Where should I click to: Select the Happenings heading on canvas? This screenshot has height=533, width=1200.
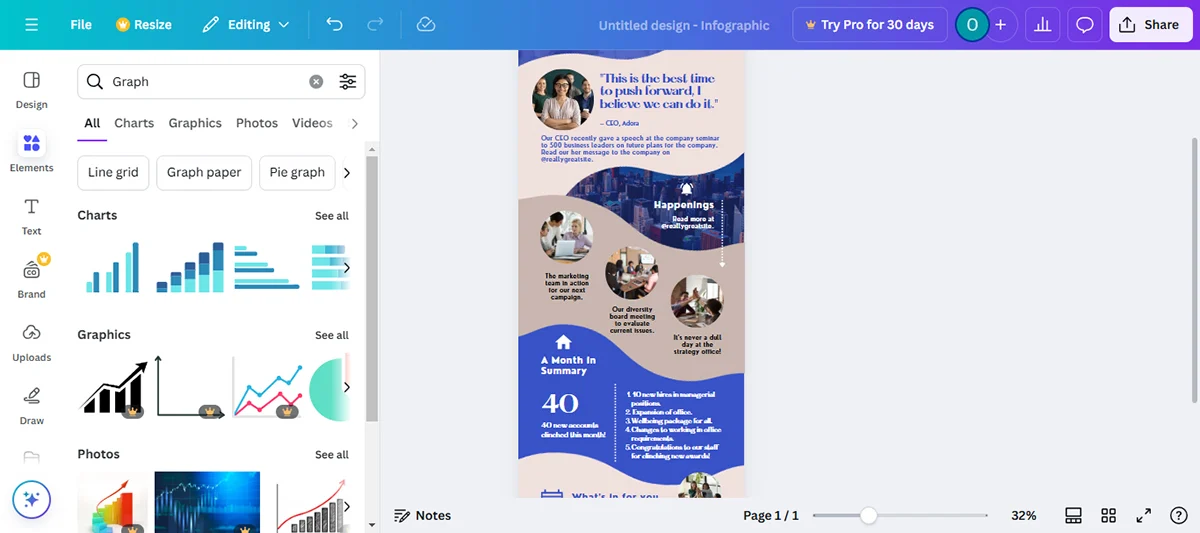[x=684, y=205]
